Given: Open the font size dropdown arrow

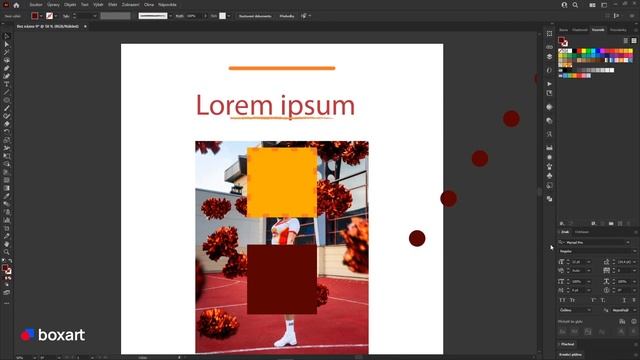Looking at the screenshot, I should tap(589, 262).
